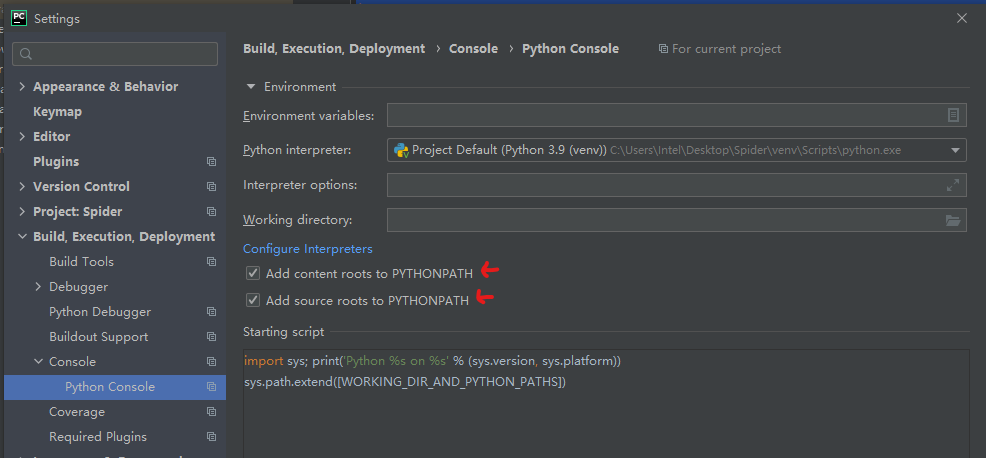This screenshot has height=458, width=986.
Task: Click the PyCharm logo in title bar
Action: click(x=19, y=18)
